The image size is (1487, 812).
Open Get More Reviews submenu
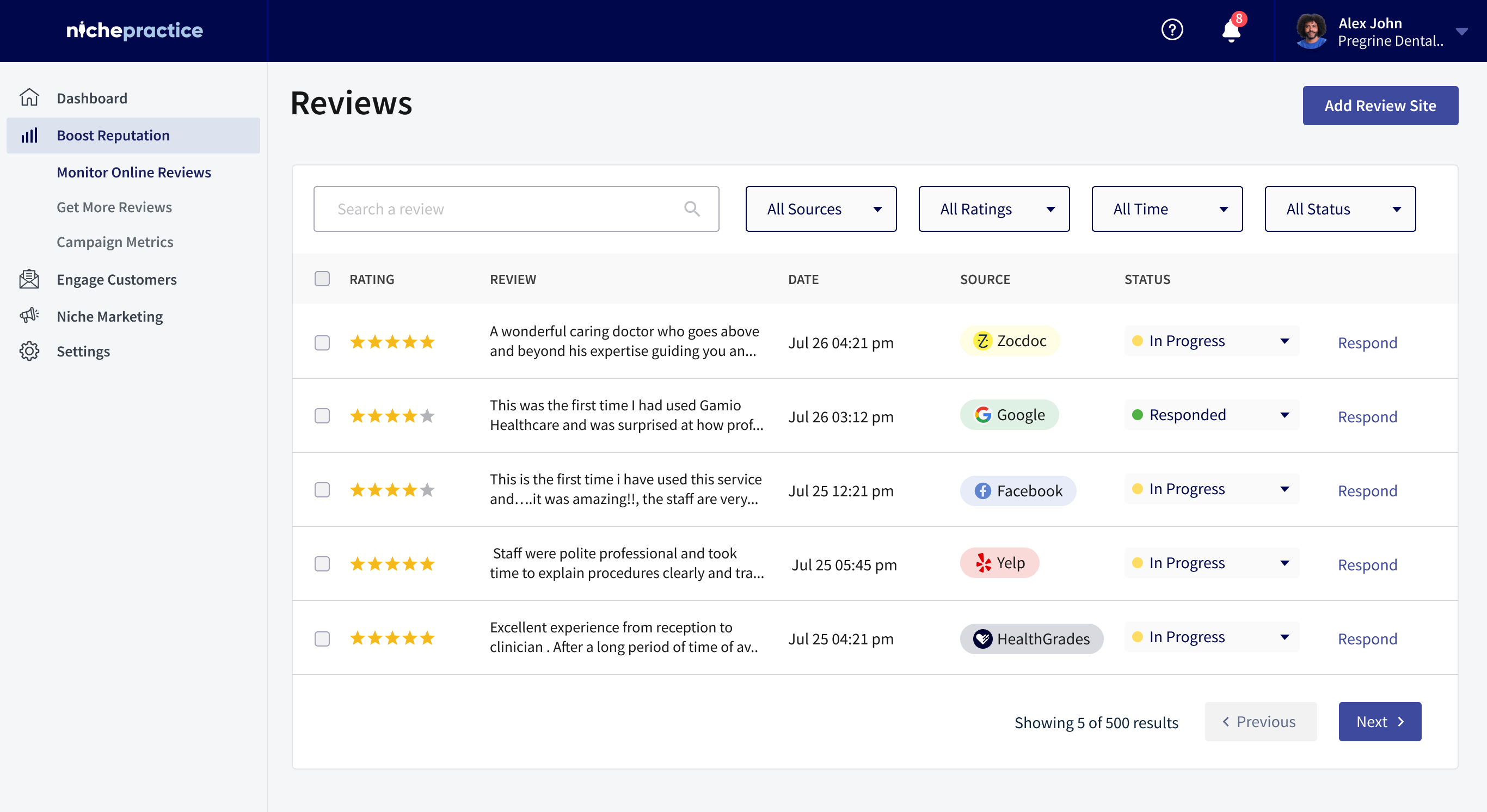click(x=114, y=207)
